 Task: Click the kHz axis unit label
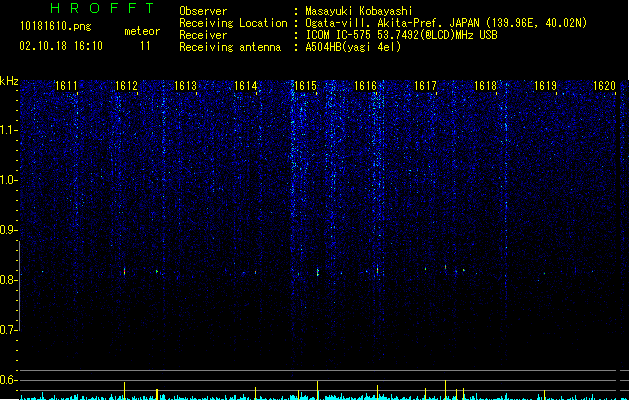point(9,81)
